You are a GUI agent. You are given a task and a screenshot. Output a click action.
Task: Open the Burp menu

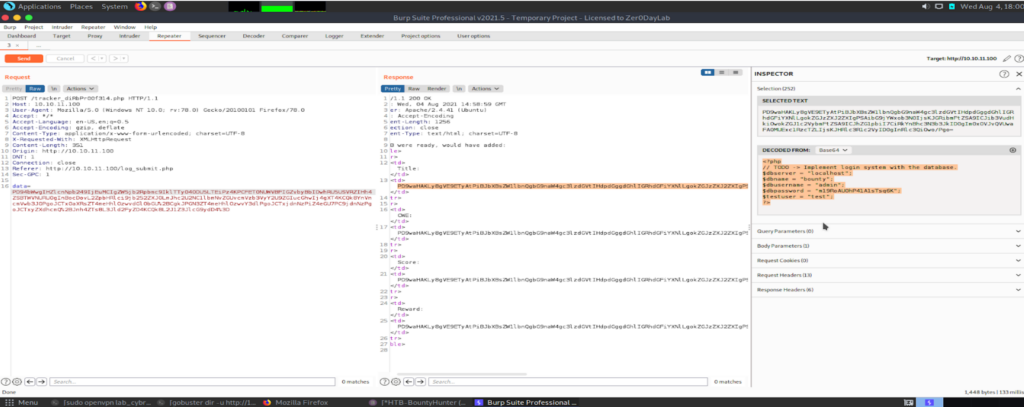10,27
